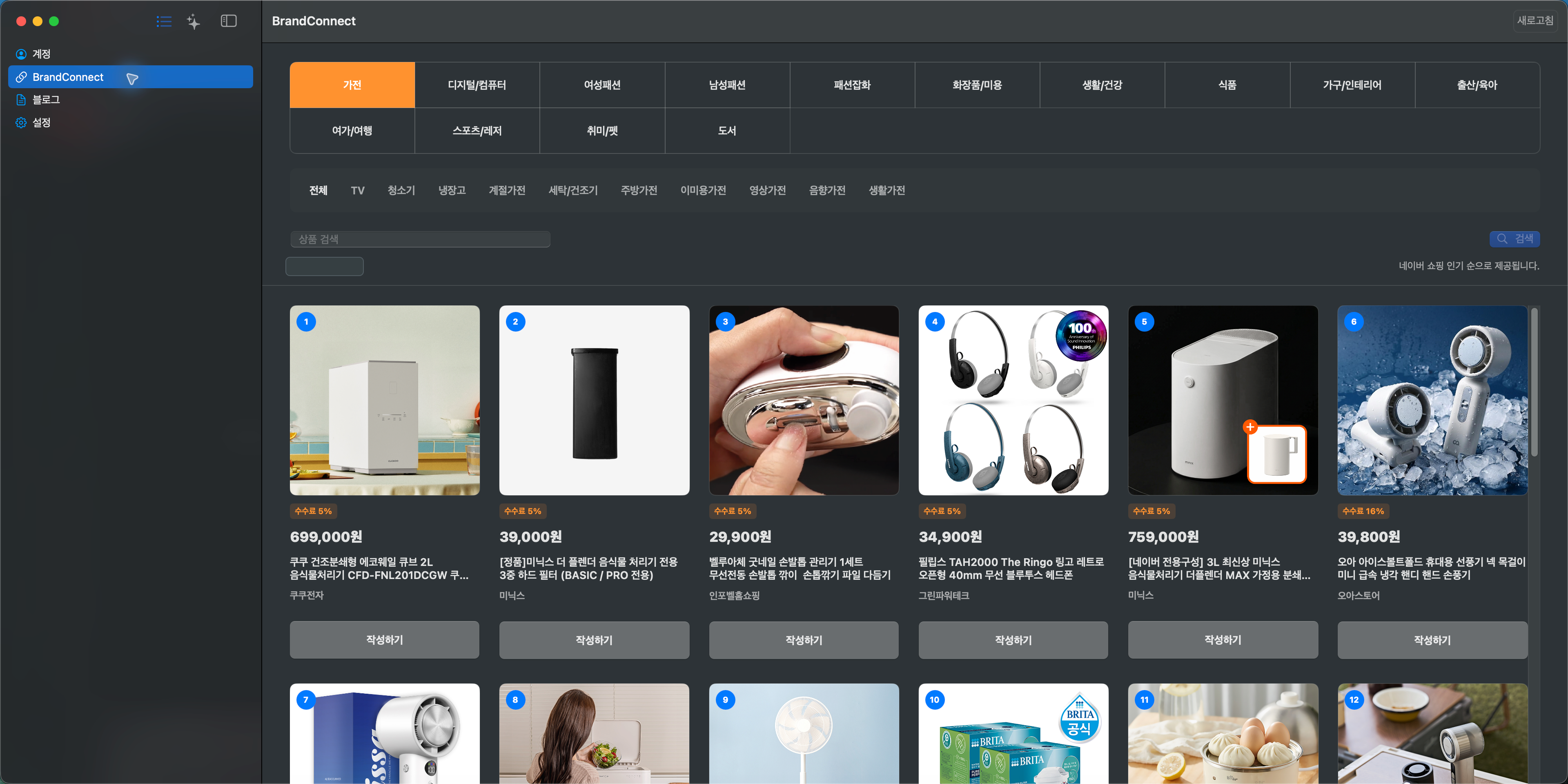Filter by TV subcategory
This screenshot has height=784, width=1568.
[358, 191]
